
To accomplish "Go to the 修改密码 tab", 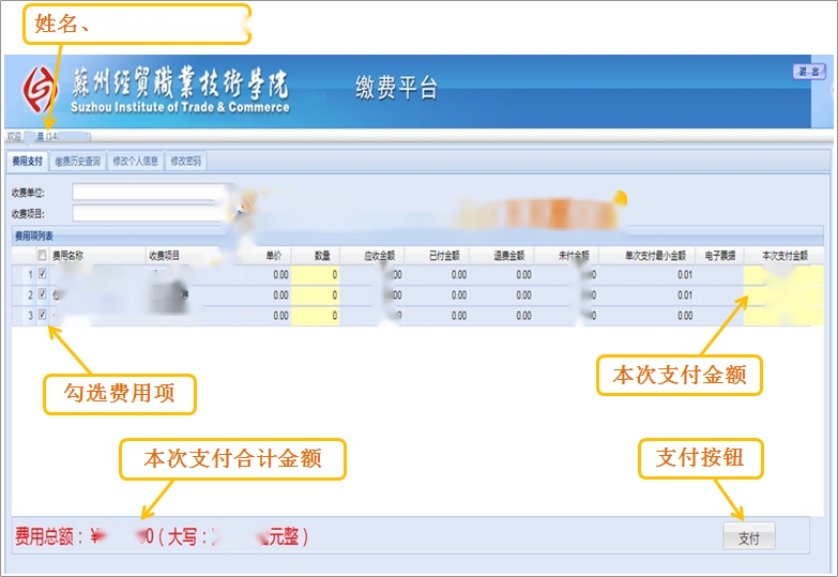I will coord(186,161).
